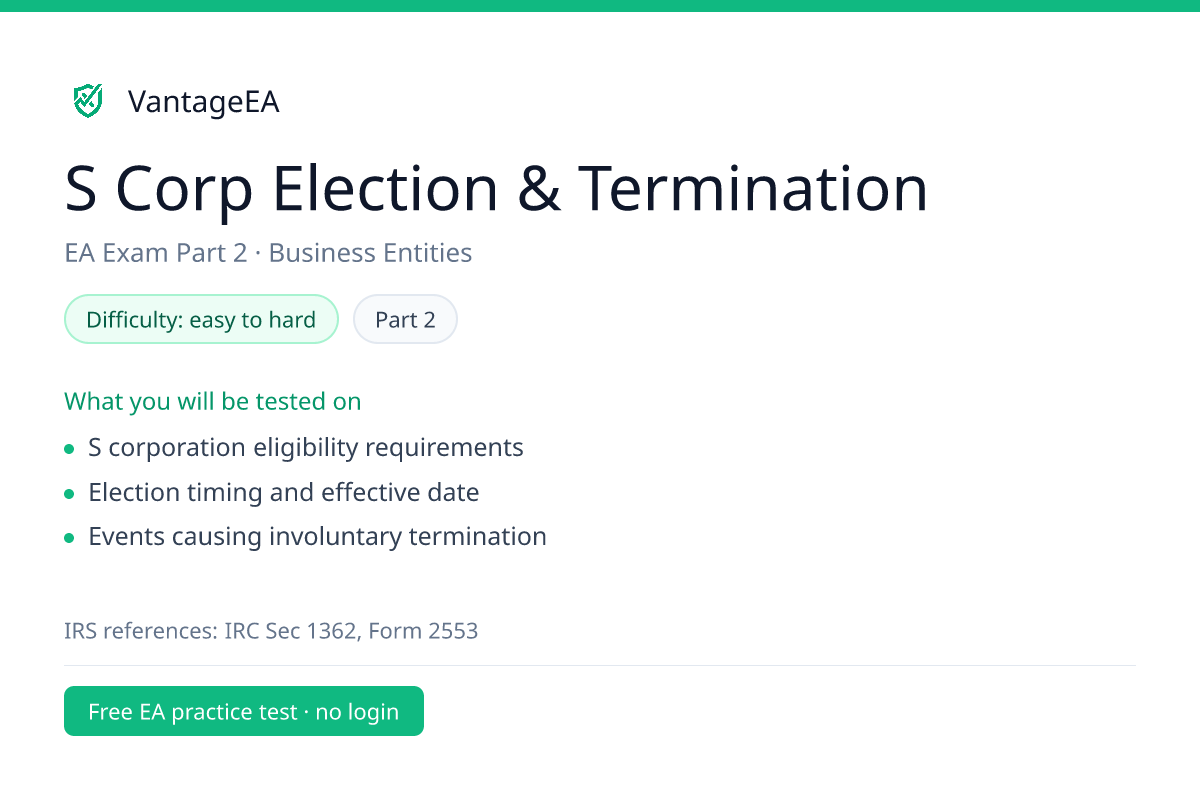1200x800 pixels.
Task: Click the Form 2553 reference text
Action: [x=423, y=631]
